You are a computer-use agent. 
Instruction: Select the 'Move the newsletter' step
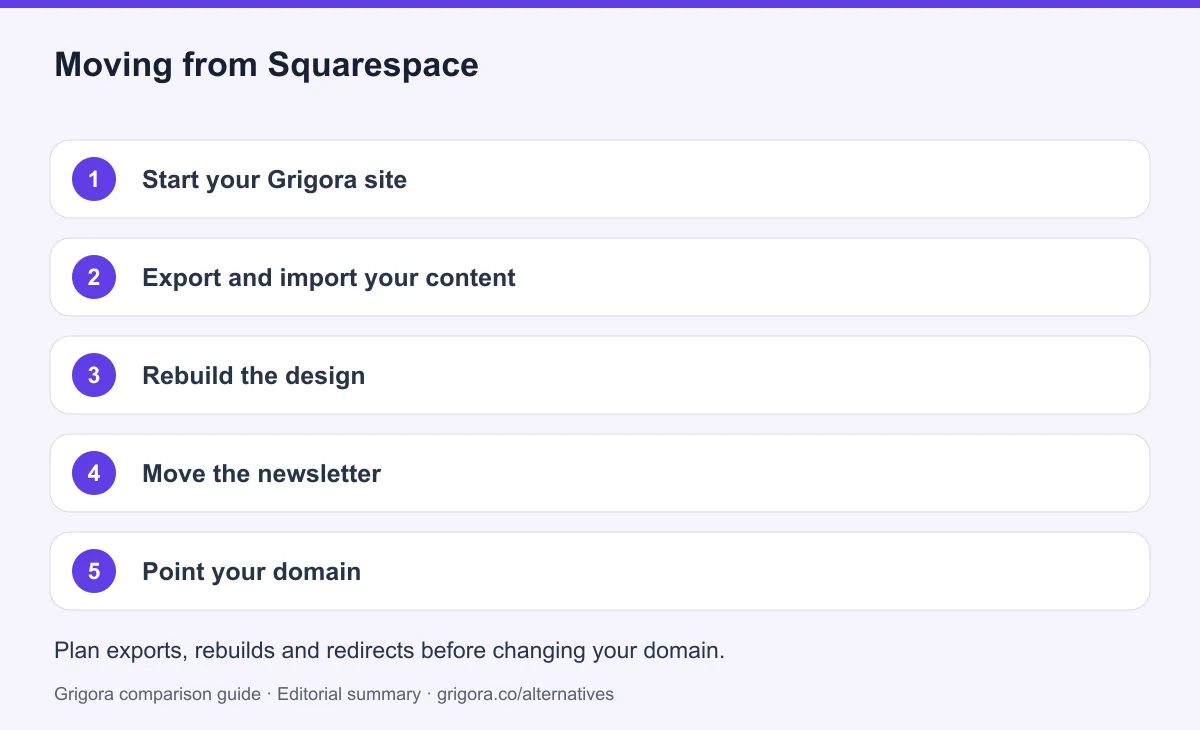click(x=600, y=473)
